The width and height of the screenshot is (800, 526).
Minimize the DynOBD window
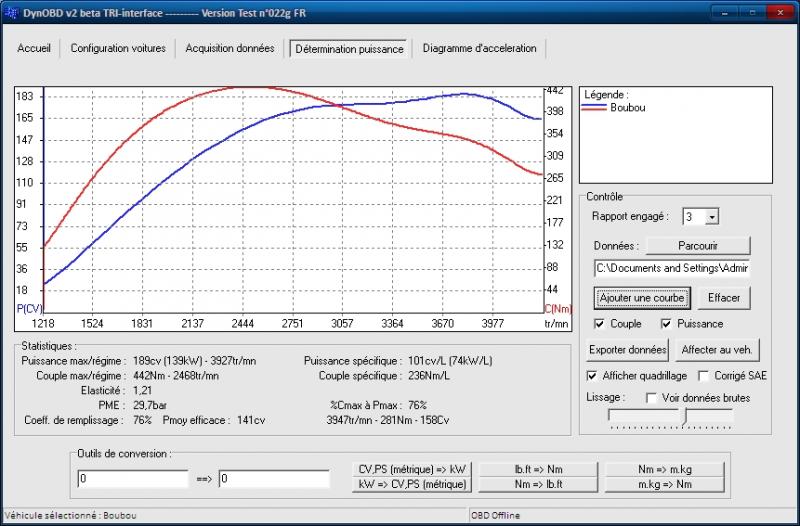tap(724, 12)
